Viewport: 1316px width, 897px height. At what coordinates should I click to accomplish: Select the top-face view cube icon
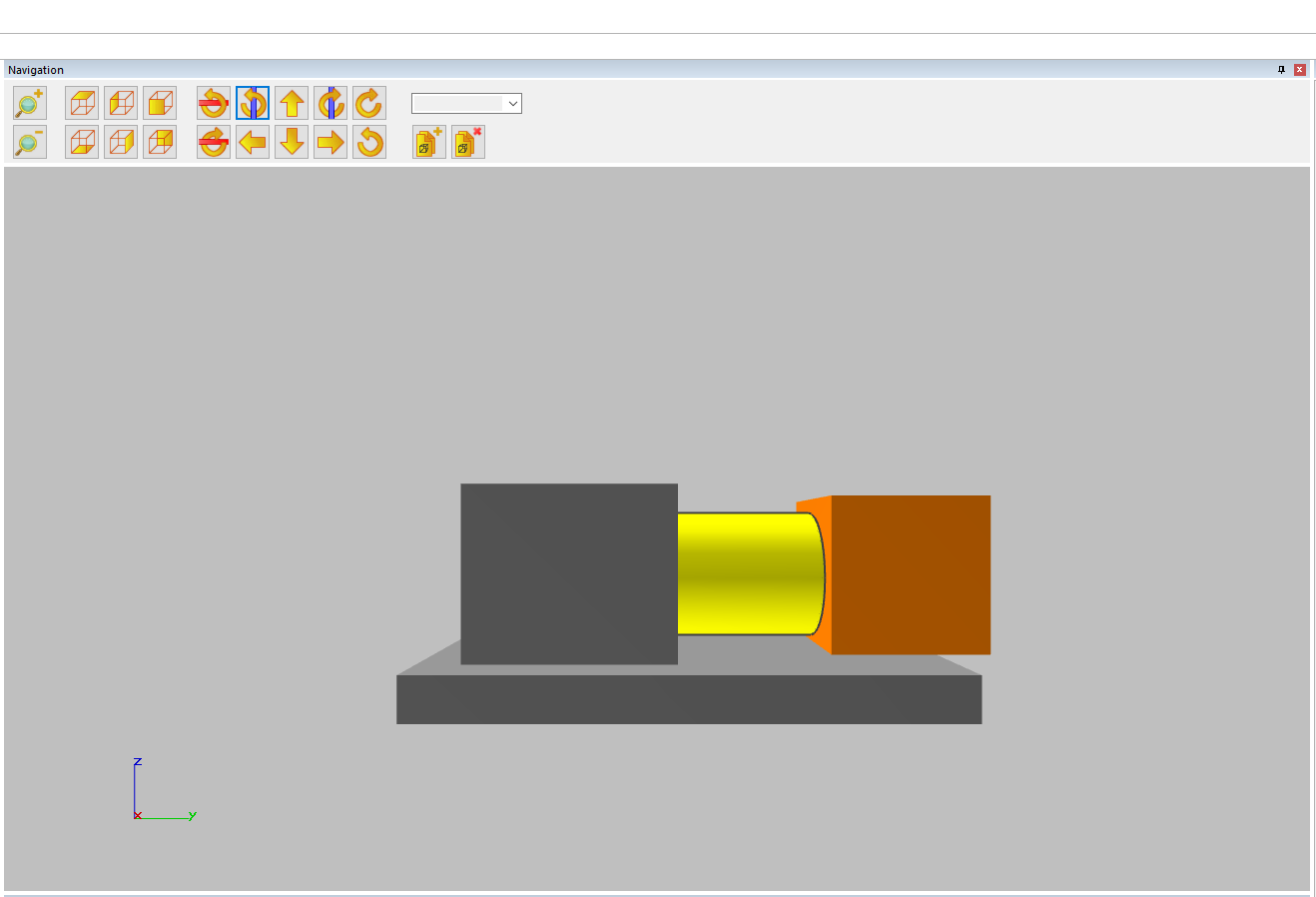[x=82, y=103]
